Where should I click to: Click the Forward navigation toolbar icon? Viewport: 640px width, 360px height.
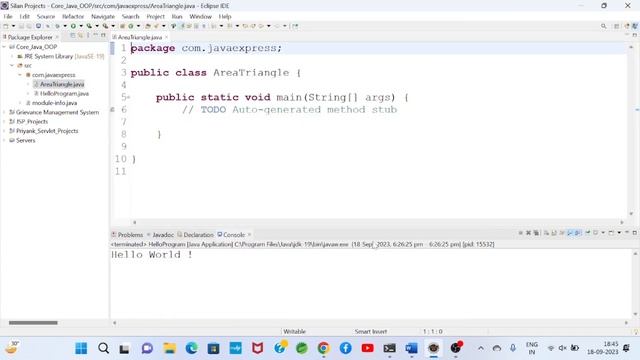pyautogui.click(x=277, y=26)
